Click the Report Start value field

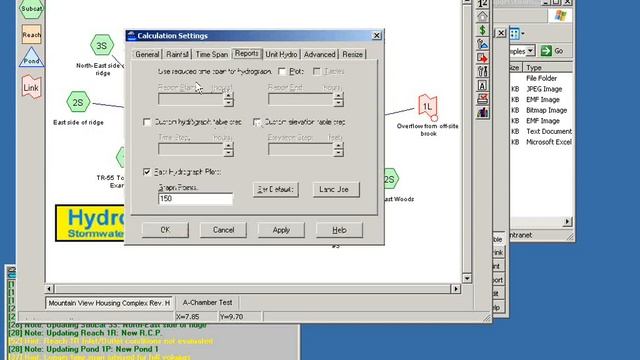tap(191, 99)
